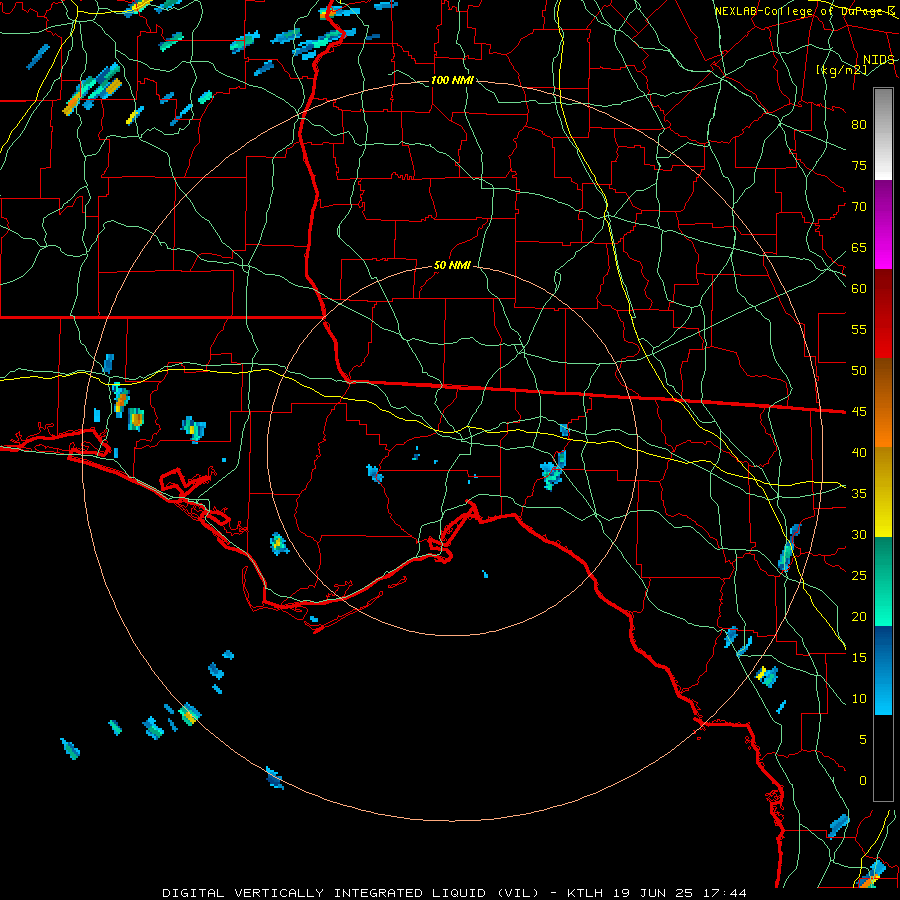Click the "KTLH" station identifier in footer
The height and width of the screenshot is (900, 900).
(587, 893)
